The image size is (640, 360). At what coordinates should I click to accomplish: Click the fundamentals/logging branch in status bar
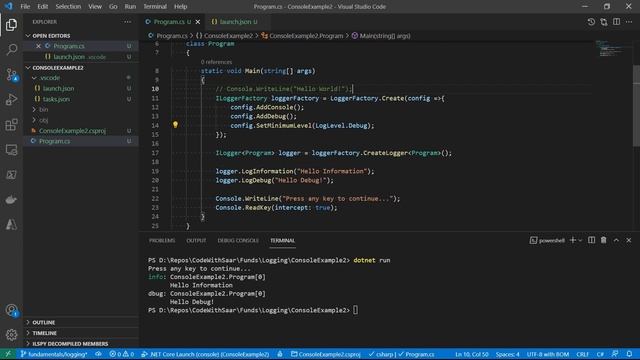[54, 354]
